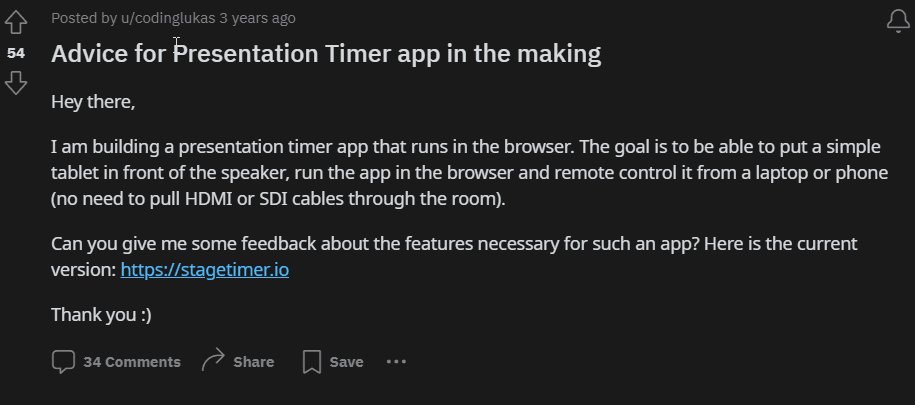
Task: Toggle post notifications with the bell icon
Action: (x=898, y=22)
